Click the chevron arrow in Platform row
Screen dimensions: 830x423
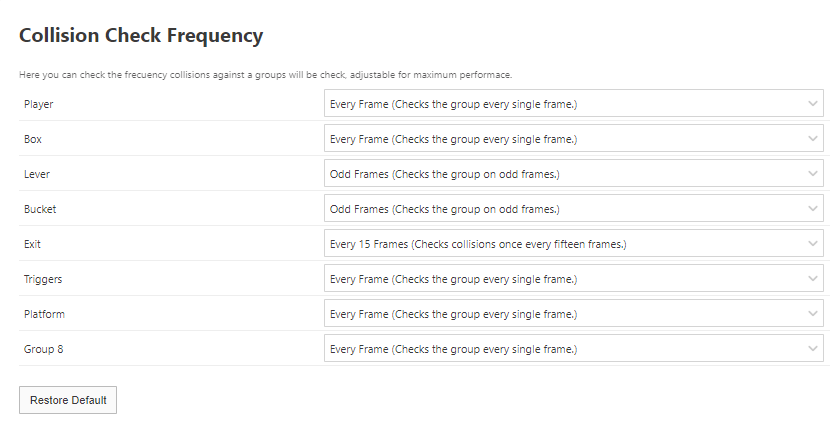(812, 314)
